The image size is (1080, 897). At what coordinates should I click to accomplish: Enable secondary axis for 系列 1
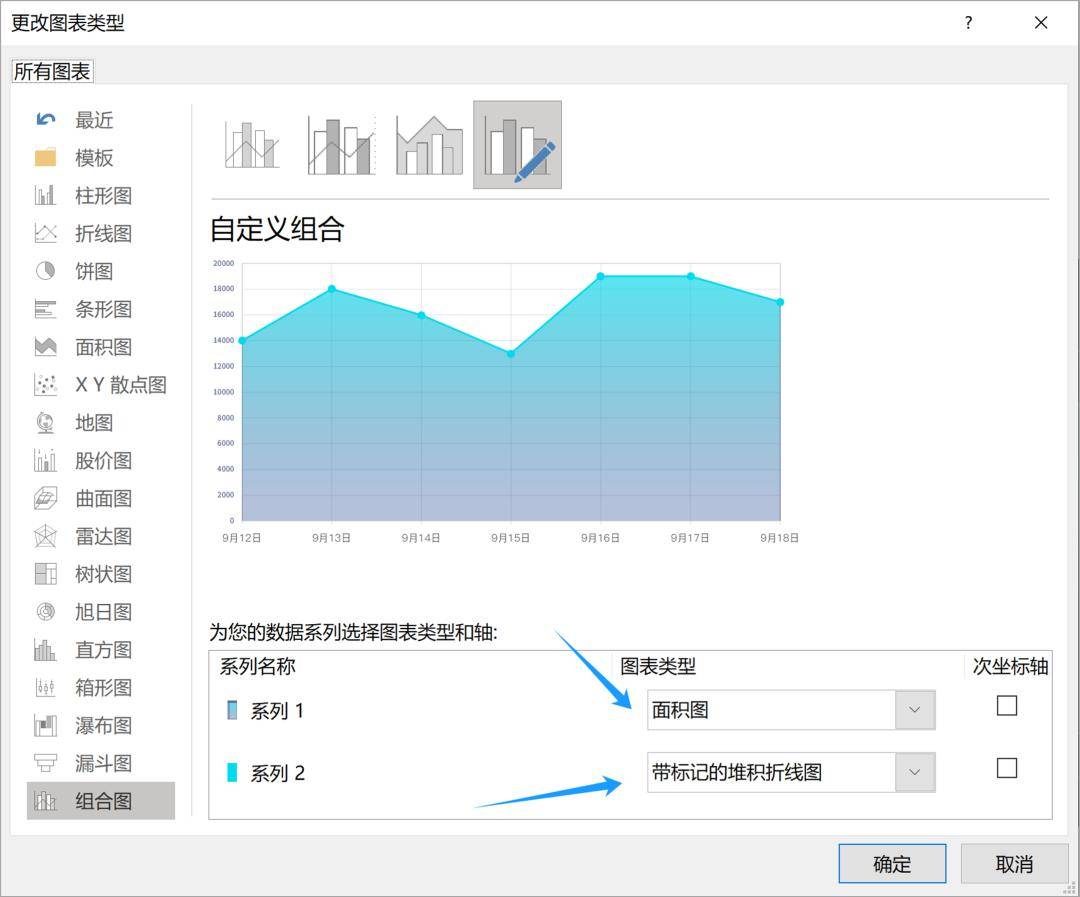pyautogui.click(x=1007, y=706)
